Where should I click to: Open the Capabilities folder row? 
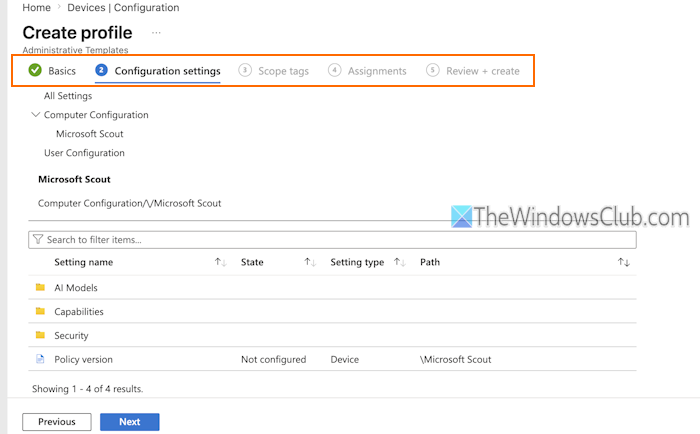[332, 312]
